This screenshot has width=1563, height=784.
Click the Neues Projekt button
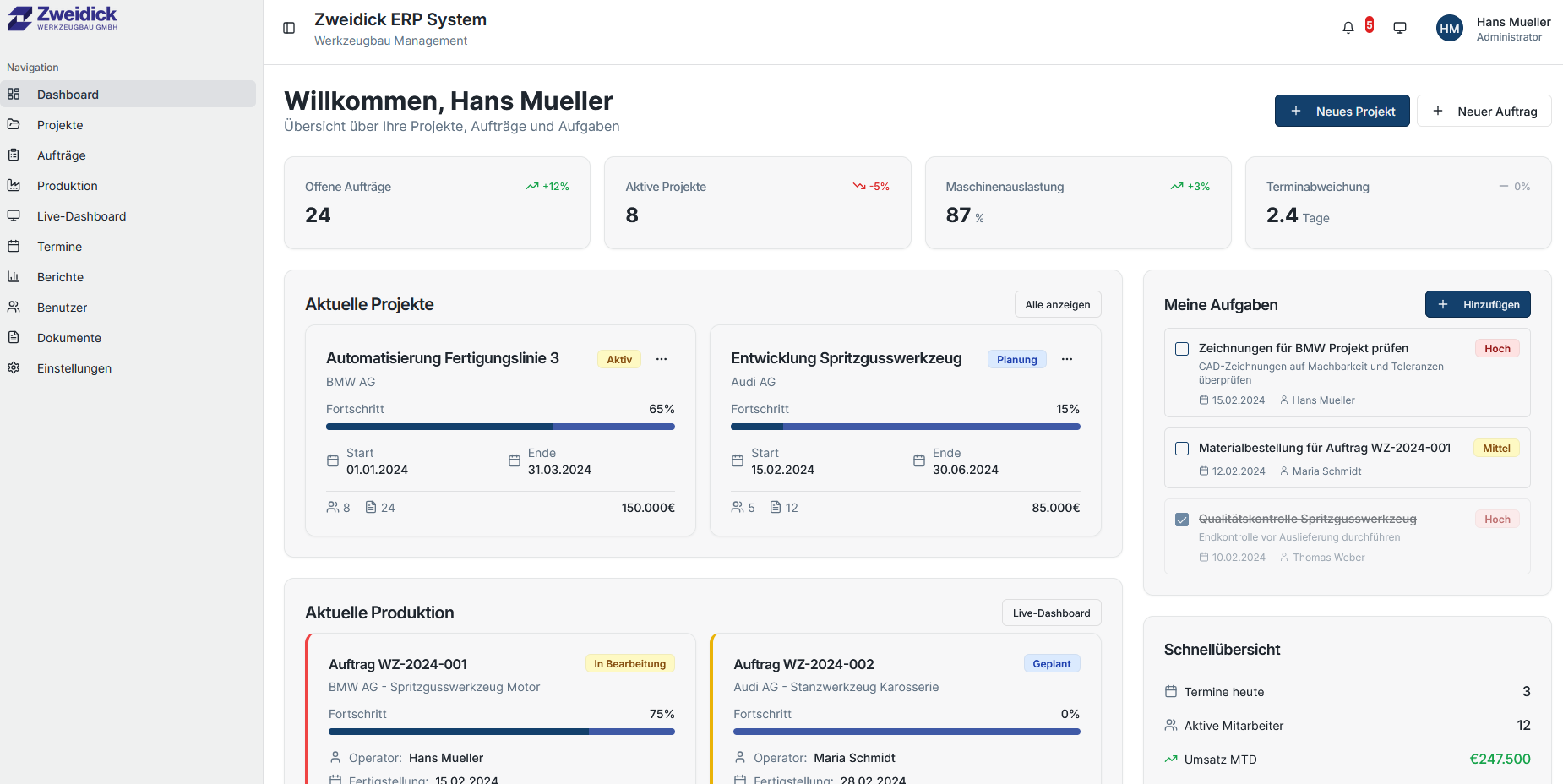coord(1342,112)
